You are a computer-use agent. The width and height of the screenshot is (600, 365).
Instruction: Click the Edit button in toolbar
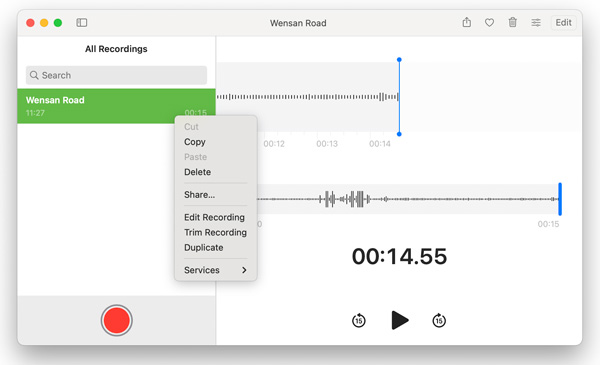pyautogui.click(x=563, y=23)
